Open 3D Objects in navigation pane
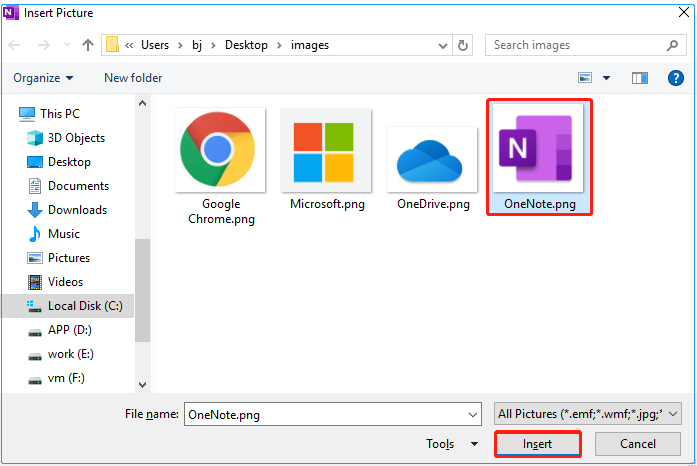697x466 pixels. pos(66,138)
